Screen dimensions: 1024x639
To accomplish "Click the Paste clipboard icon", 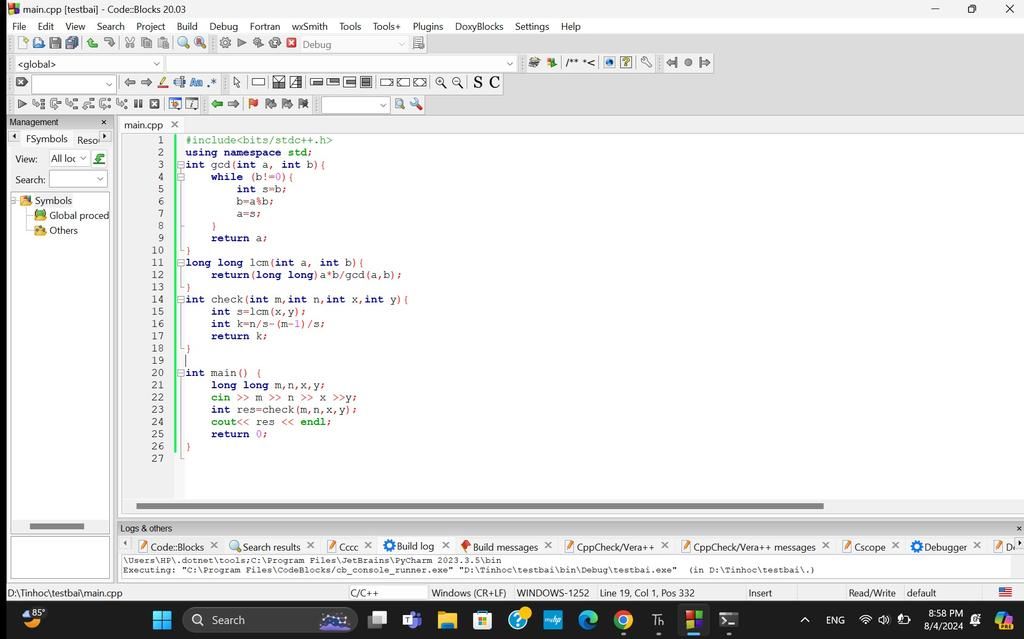I will coord(163,43).
